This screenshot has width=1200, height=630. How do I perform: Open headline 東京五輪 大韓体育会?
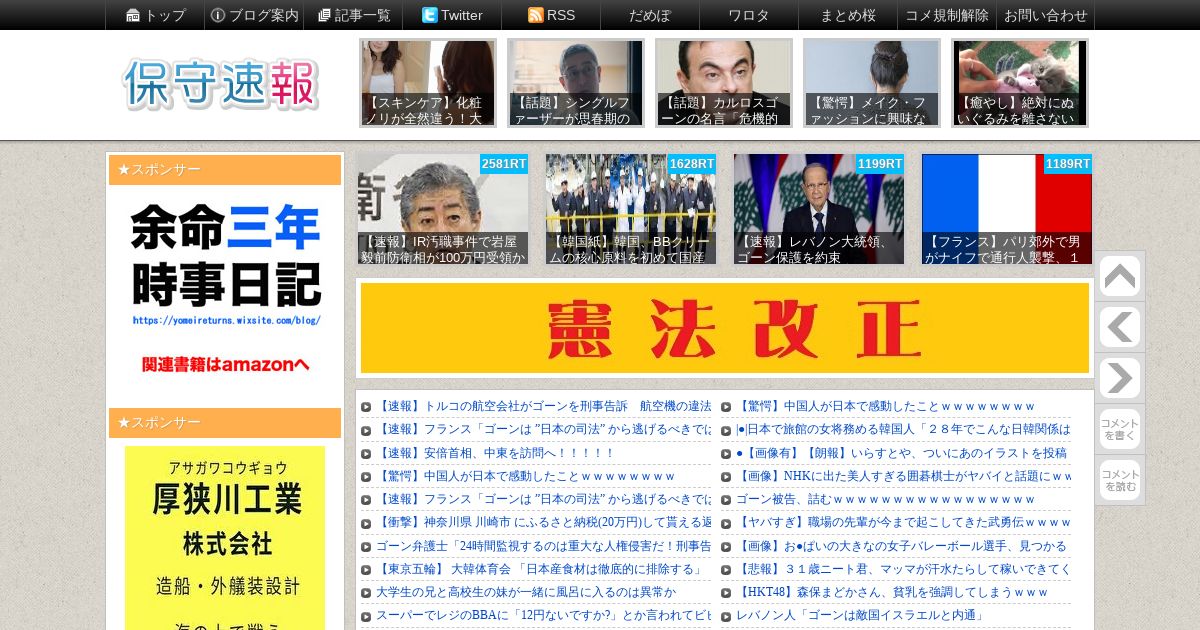540,569
